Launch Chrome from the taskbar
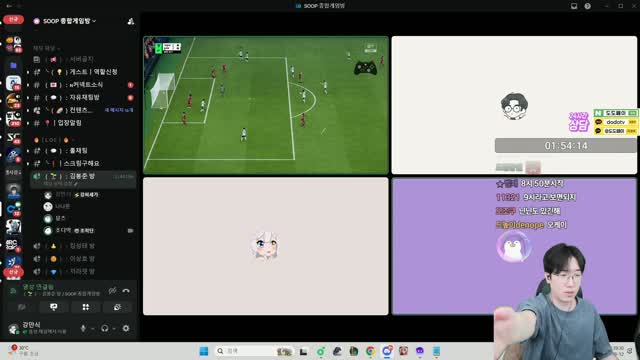640x360 pixels. click(x=370, y=351)
